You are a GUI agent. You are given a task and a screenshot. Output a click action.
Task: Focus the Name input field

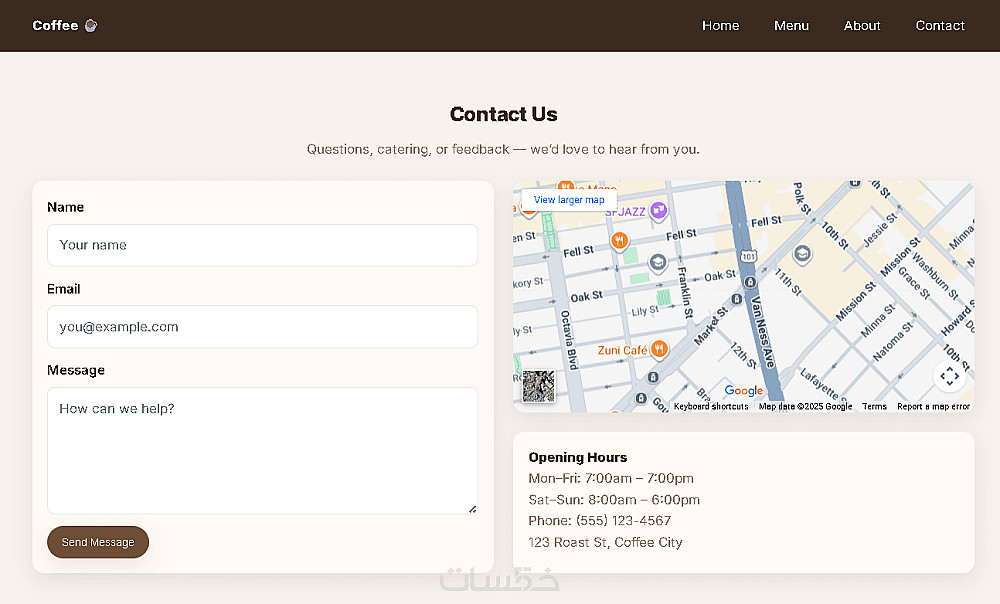pyautogui.click(x=262, y=245)
